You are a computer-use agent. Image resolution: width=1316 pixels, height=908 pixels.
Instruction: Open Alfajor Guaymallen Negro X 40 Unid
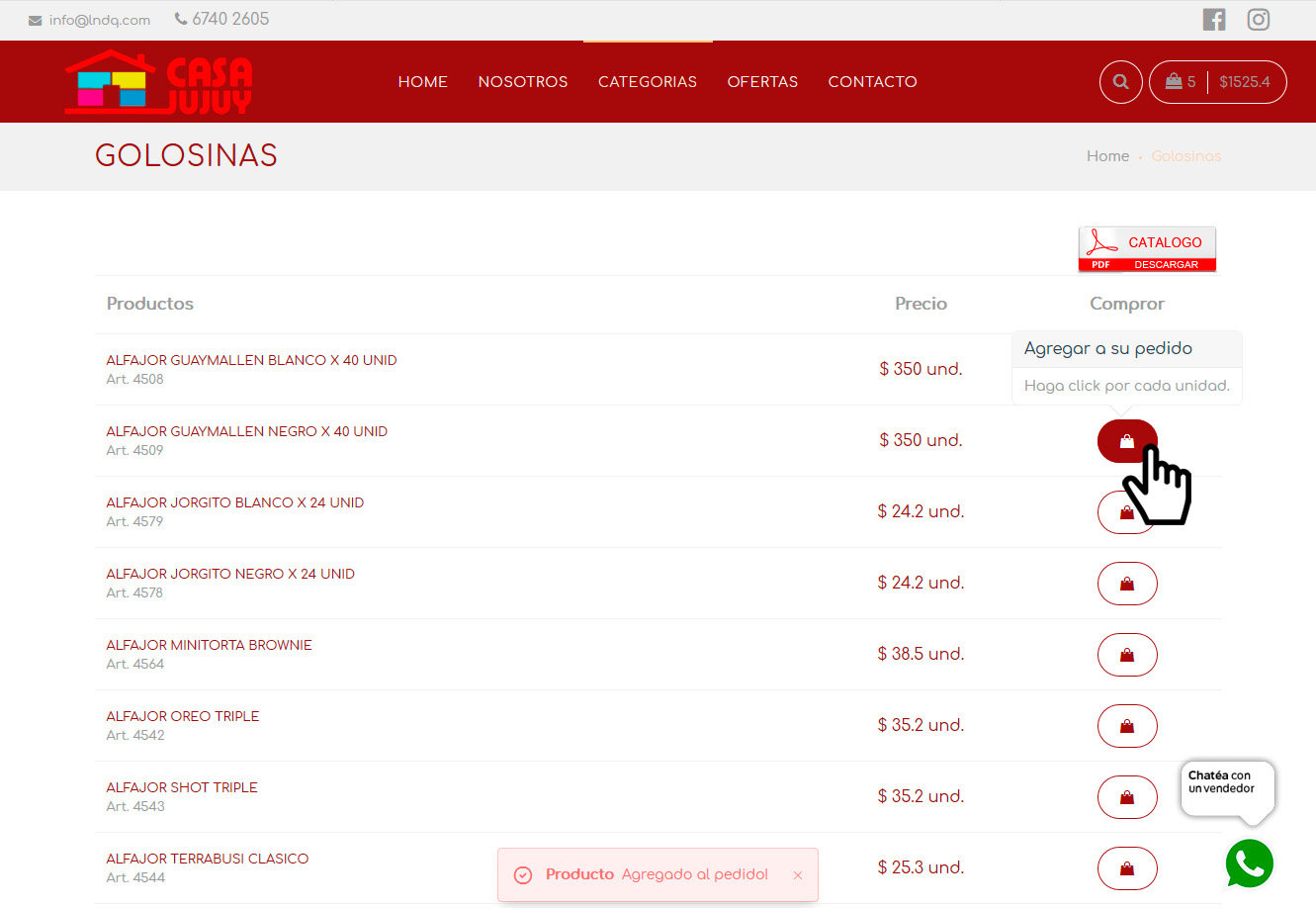coord(246,431)
